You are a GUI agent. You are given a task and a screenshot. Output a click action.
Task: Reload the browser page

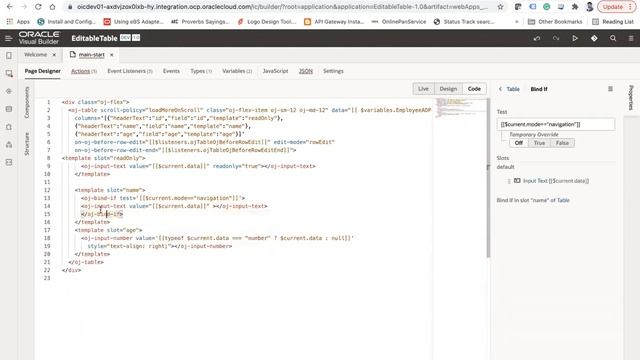[38, 7]
